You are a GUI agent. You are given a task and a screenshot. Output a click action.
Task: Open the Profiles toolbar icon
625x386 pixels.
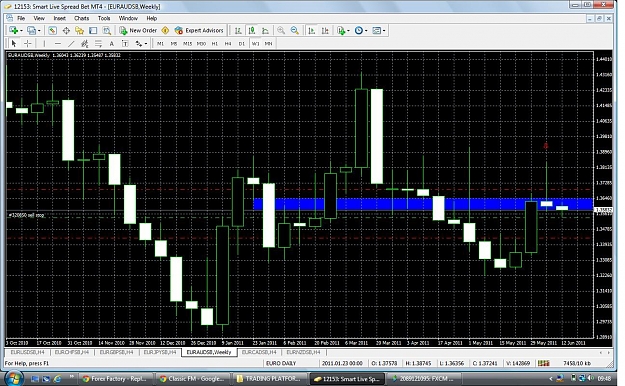pos(31,30)
